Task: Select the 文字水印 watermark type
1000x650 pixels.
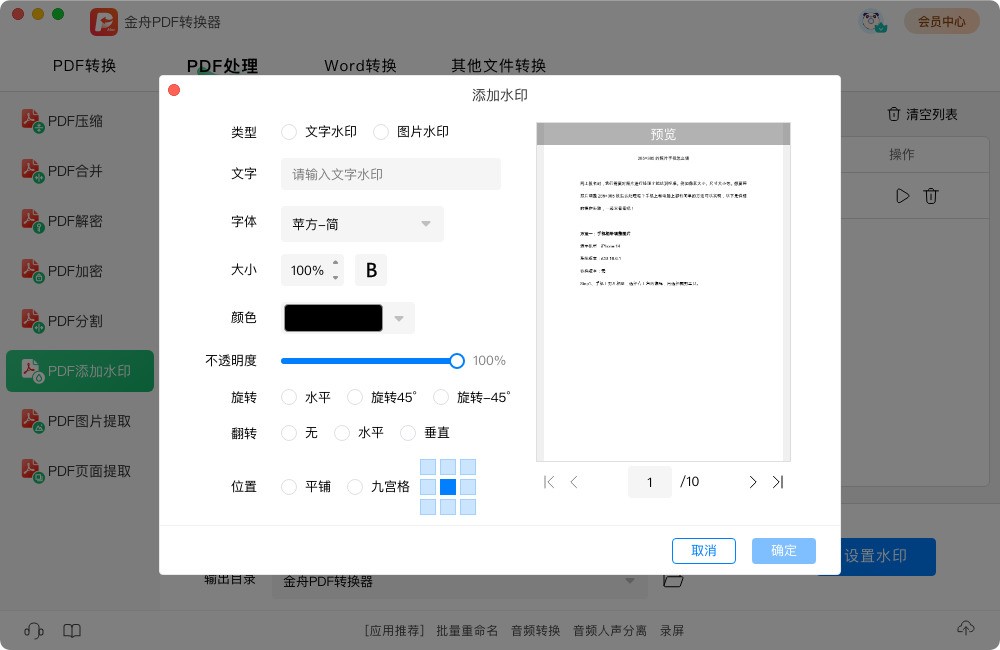Action: click(289, 131)
